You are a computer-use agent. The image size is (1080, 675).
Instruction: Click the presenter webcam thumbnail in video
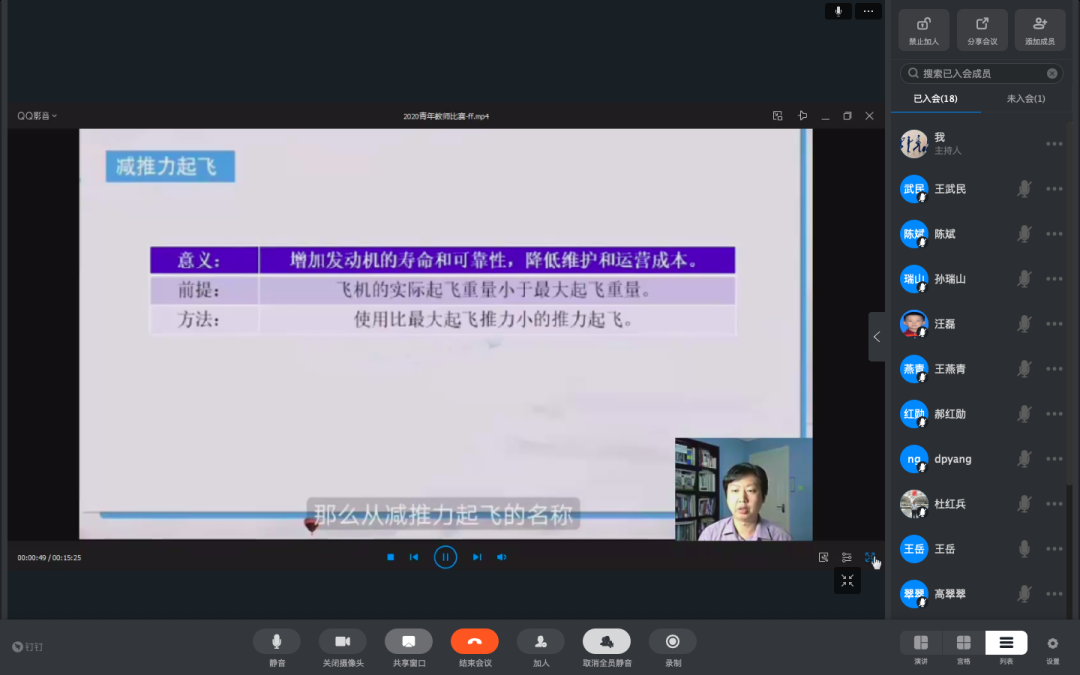[x=743, y=489]
